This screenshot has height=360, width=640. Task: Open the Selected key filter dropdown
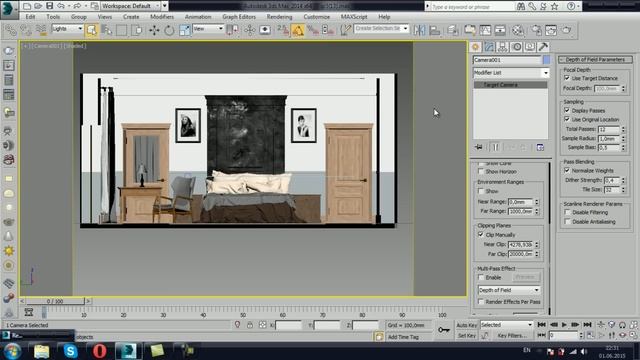tap(507, 325)
